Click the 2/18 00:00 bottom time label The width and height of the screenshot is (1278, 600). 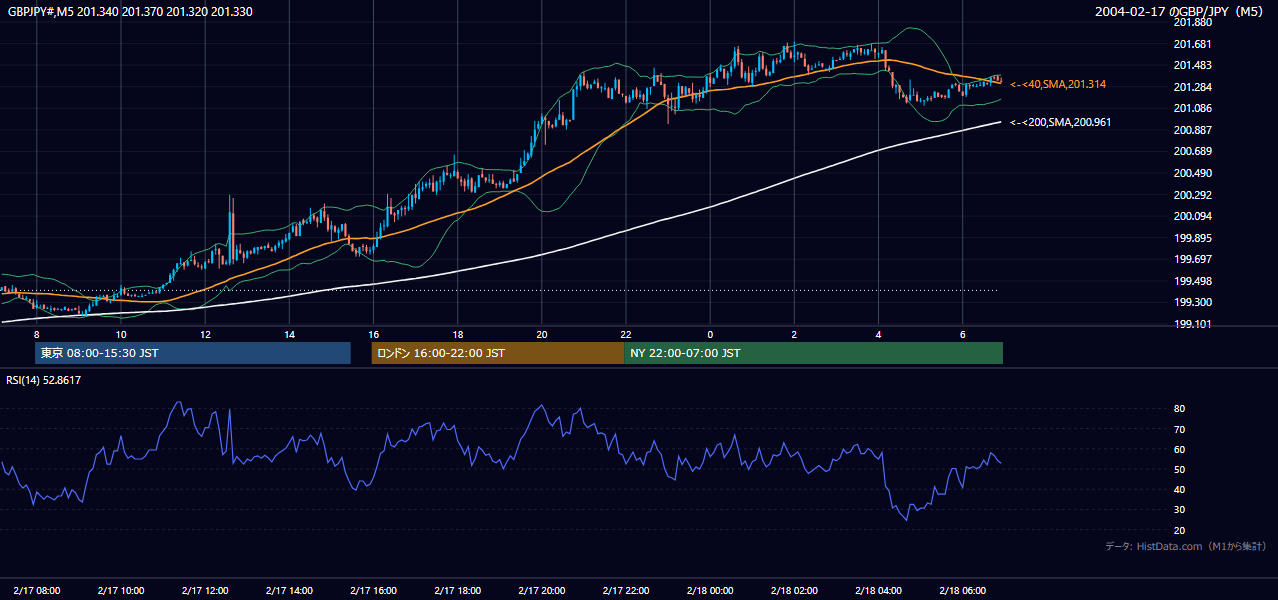point(710,591)
